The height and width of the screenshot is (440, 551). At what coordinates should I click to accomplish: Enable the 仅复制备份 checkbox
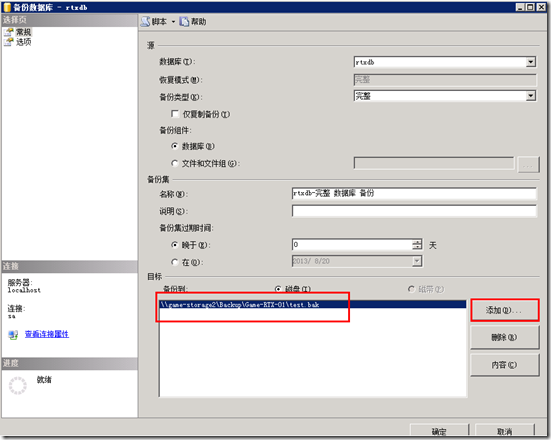pyautogui.click(x=175, y=114)
